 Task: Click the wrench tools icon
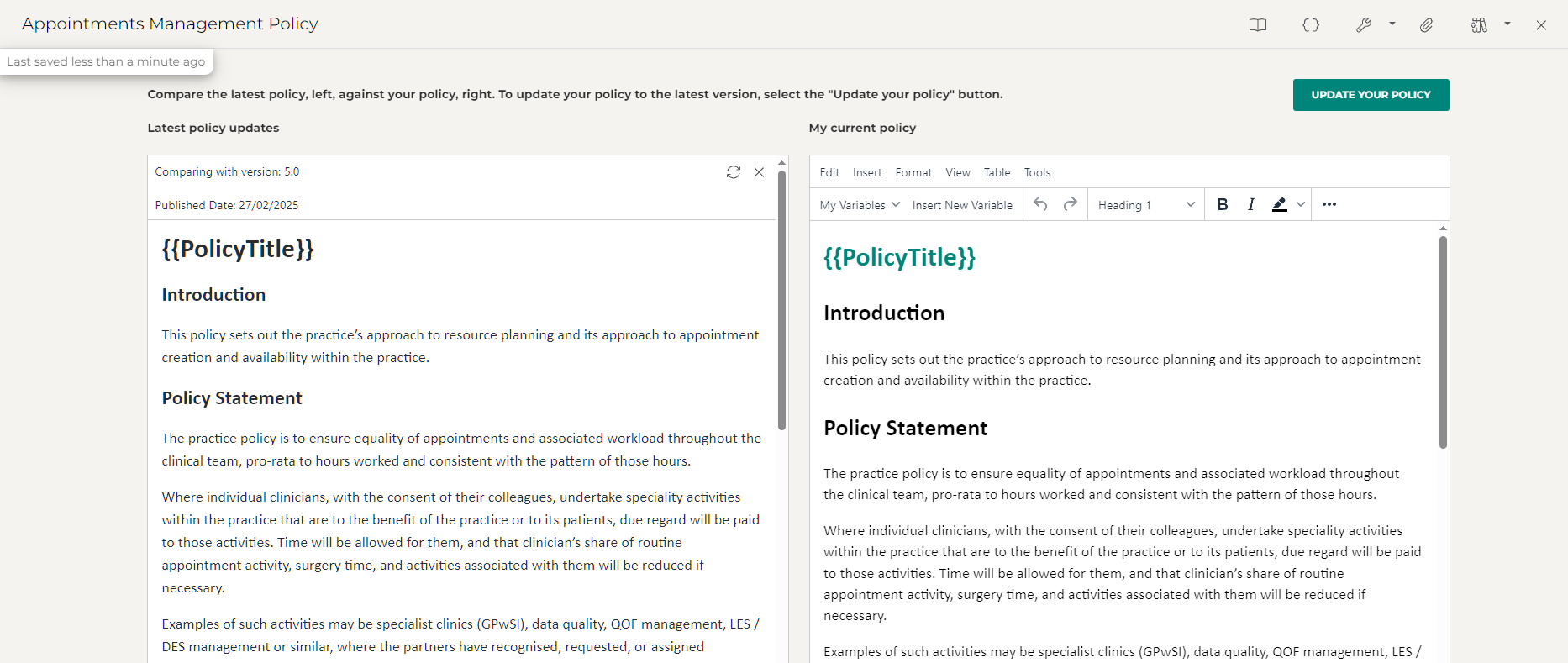click(x=1363, y=25)
